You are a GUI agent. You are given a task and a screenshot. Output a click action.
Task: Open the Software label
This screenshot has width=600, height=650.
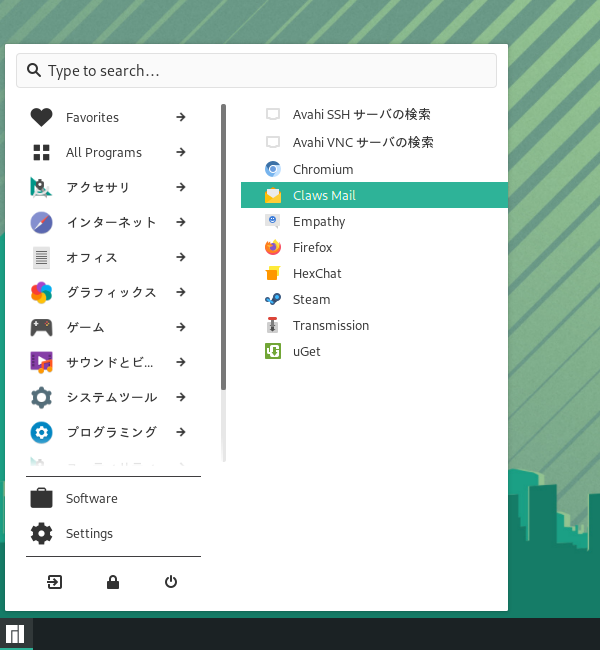(92, 498)
